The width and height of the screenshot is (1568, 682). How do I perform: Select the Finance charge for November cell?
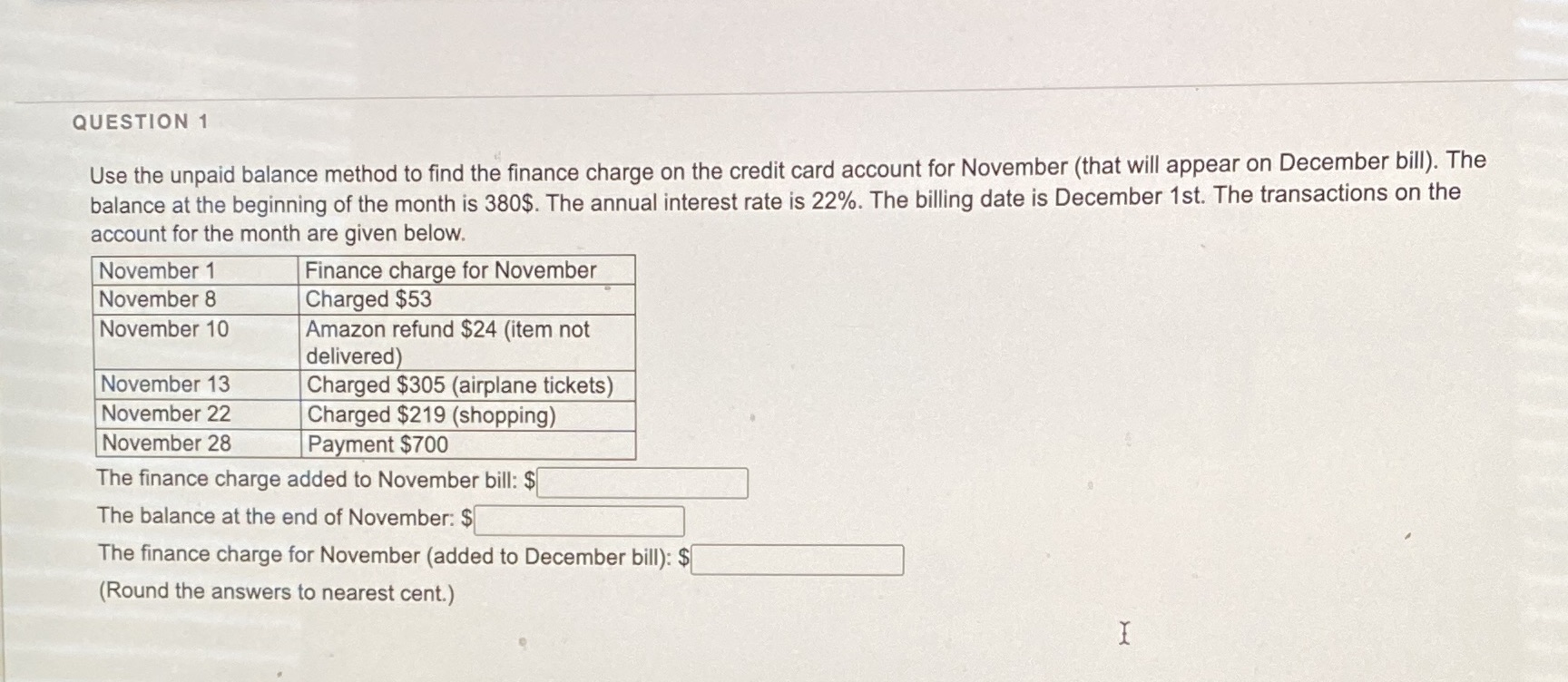click(x=450, y=269)
